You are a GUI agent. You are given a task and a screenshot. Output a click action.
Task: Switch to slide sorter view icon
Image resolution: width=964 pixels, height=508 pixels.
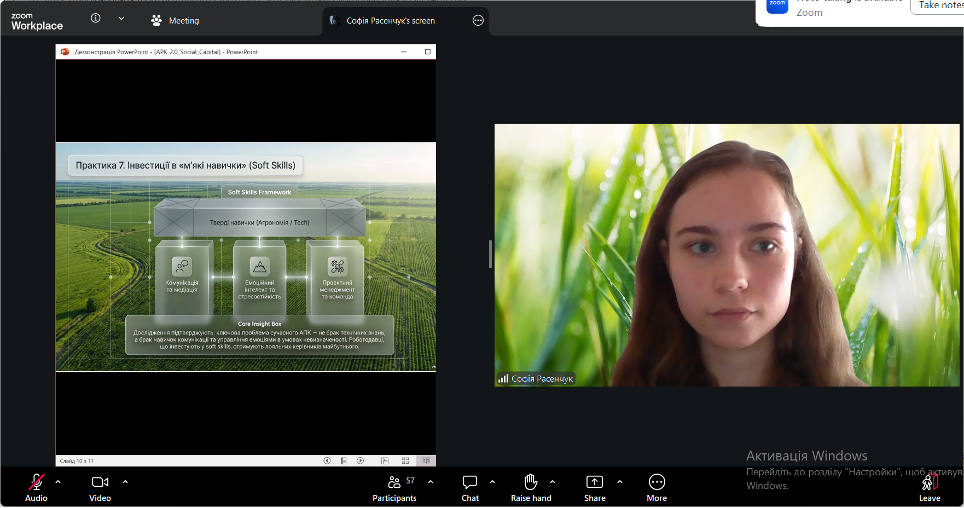[405, 461]
